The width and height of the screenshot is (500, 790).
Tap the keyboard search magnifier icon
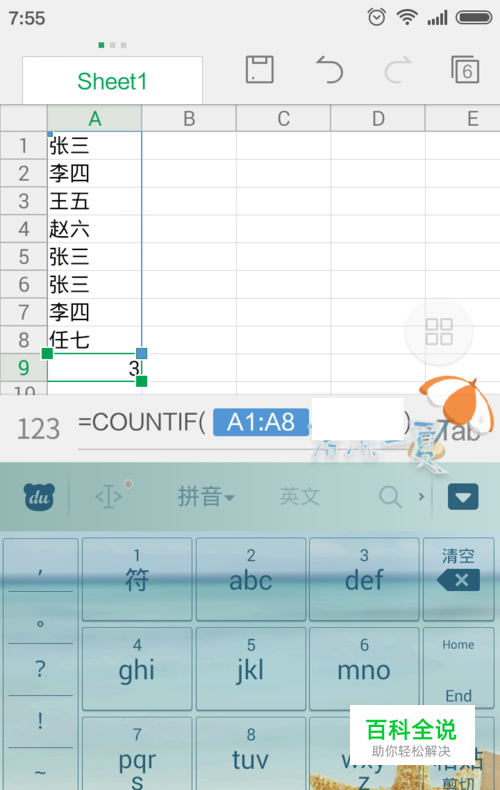(x=391, y=497)
